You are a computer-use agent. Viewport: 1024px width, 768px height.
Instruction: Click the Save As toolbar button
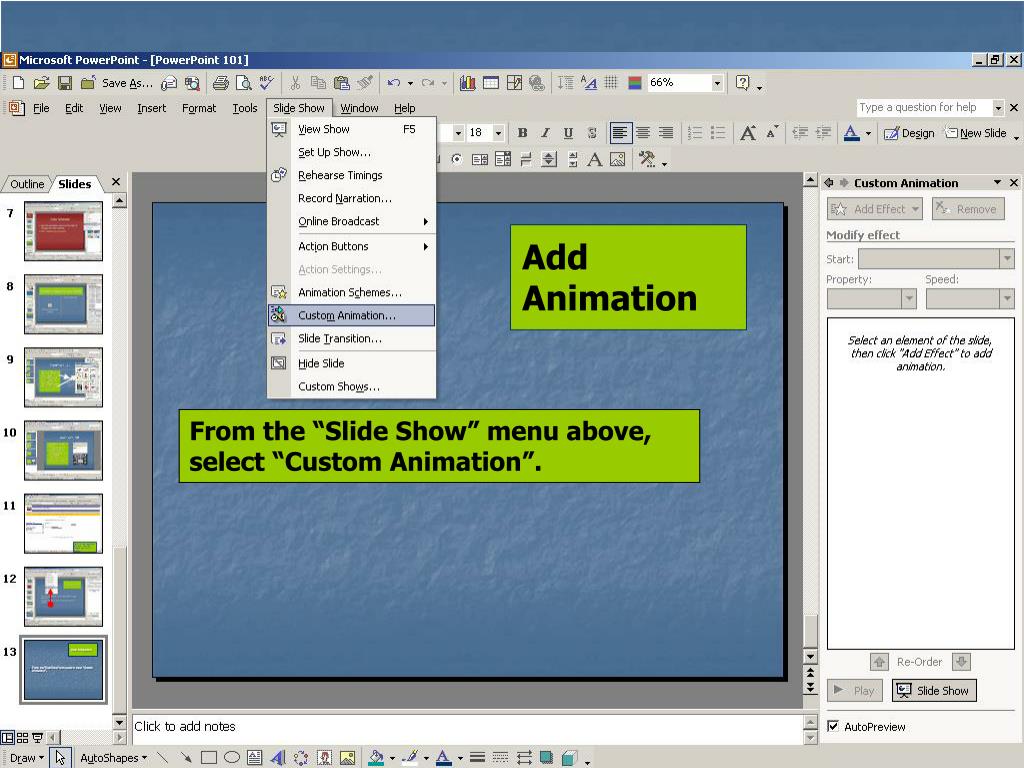click(117, 83)
